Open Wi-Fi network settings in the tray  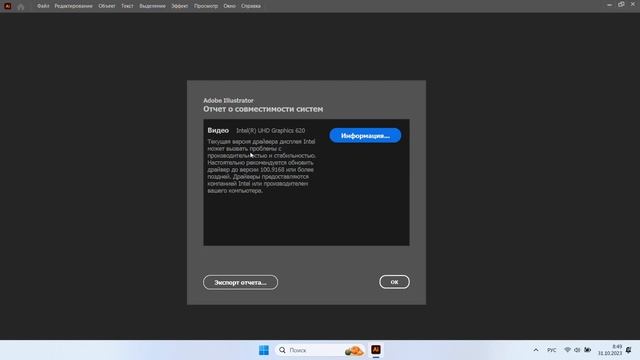coord(567,350)
